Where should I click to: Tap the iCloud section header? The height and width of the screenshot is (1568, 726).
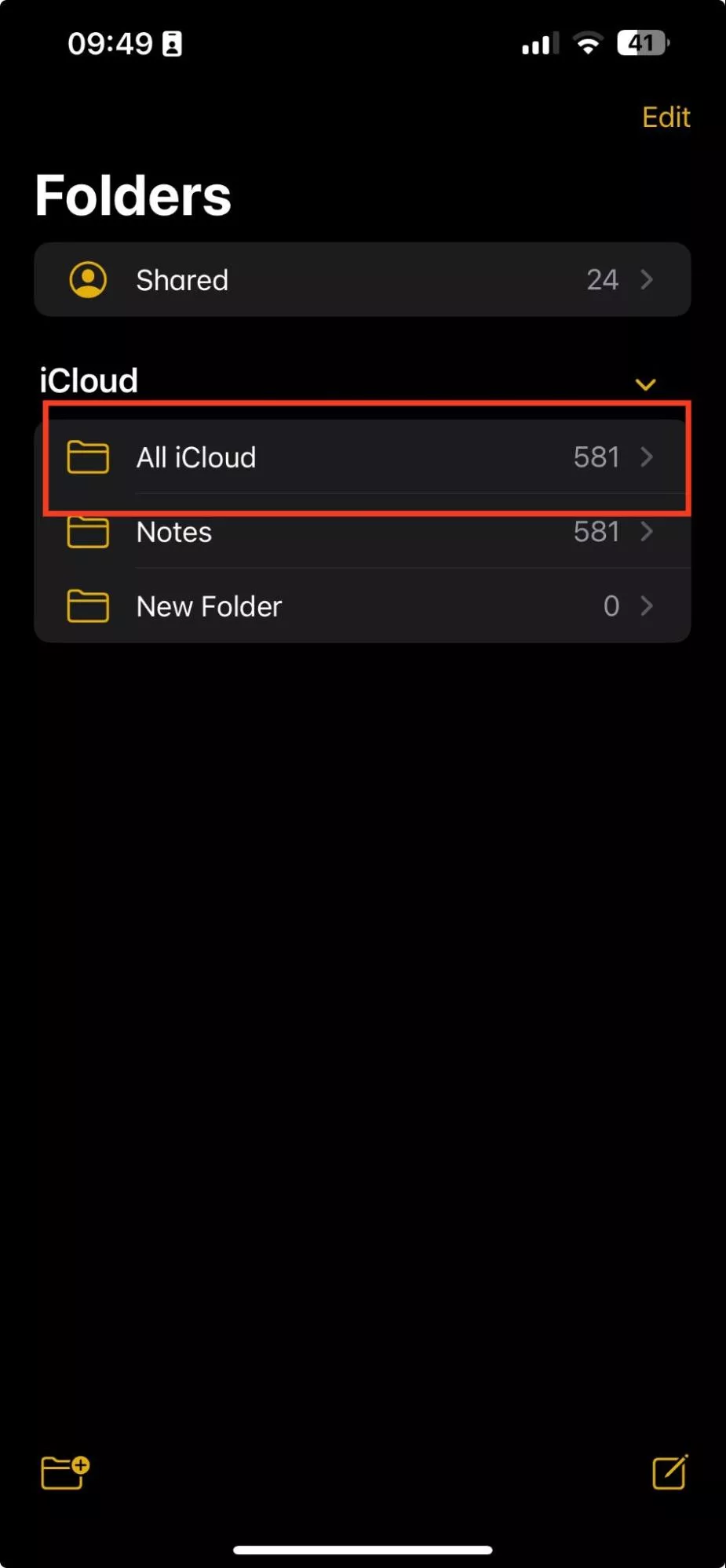pos(89,381)
